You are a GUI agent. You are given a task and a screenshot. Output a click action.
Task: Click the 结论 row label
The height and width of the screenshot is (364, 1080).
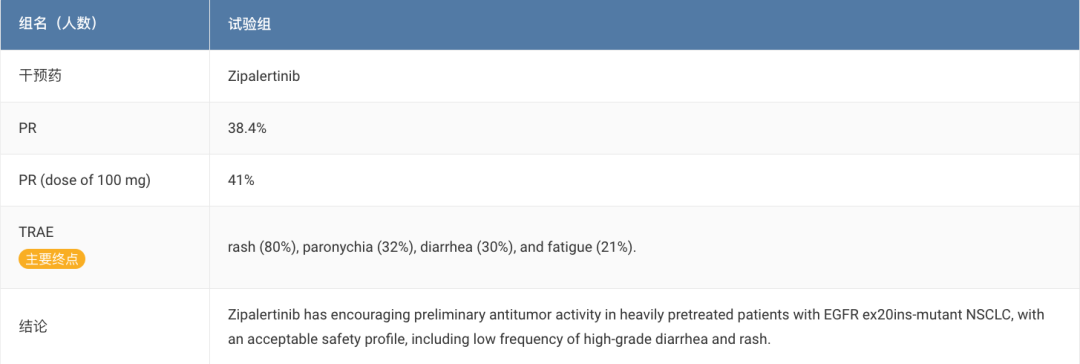33,326
